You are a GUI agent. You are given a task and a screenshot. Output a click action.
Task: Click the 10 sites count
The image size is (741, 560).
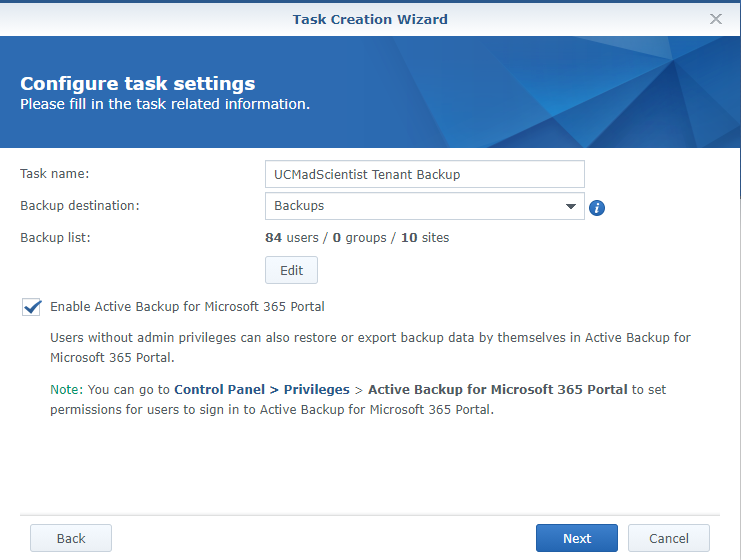point(425,238)
